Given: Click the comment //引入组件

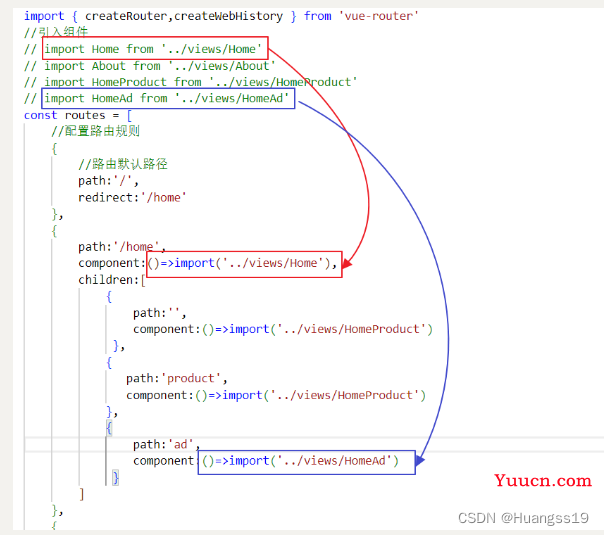Looking at the screenshot, I should [x=56, y=32].
